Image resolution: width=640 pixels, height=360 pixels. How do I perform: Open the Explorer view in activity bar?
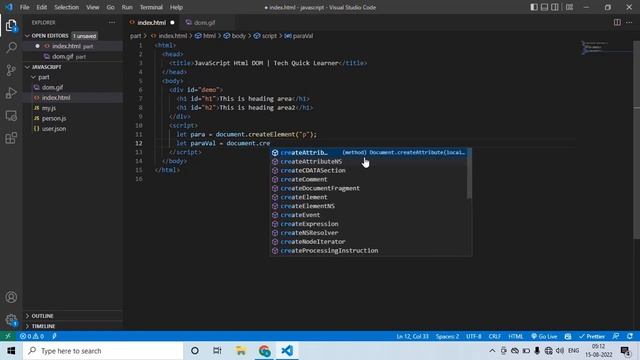click(11, 26)
